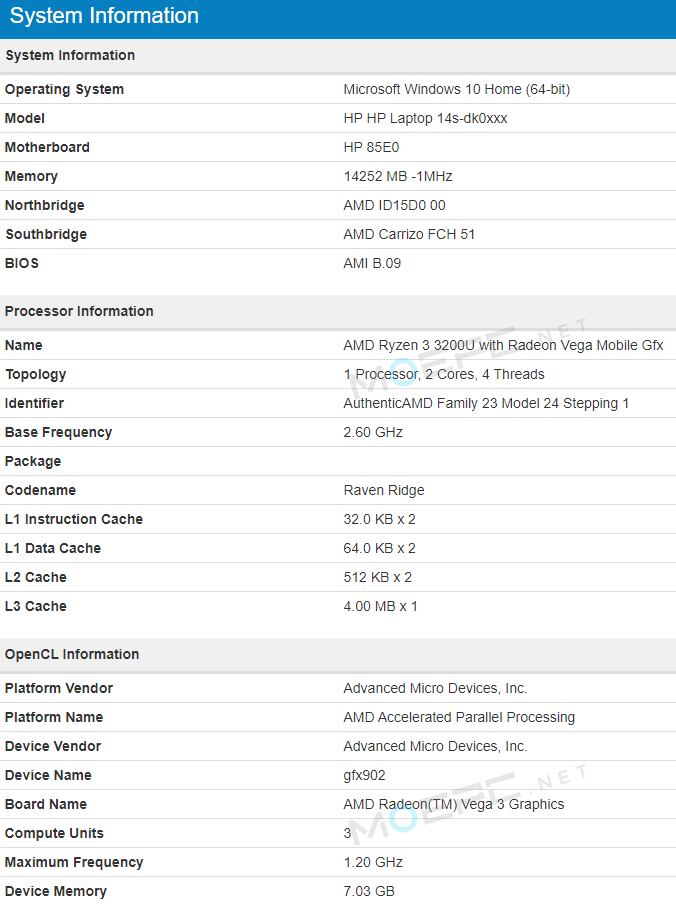Click the 'Identifier' row label
The image size is (676, 912).
[34, 403]
